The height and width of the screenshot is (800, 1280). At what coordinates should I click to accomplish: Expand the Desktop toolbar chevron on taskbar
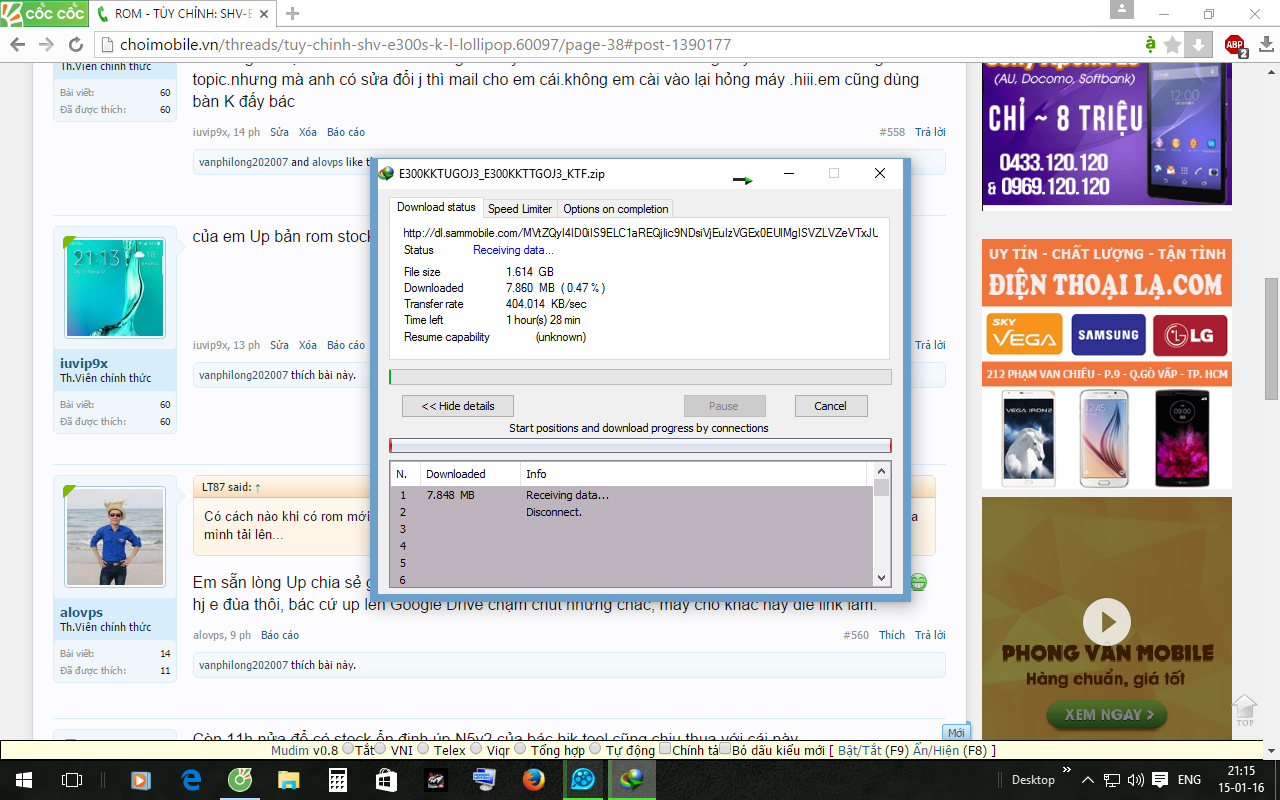pos(1066,771)
